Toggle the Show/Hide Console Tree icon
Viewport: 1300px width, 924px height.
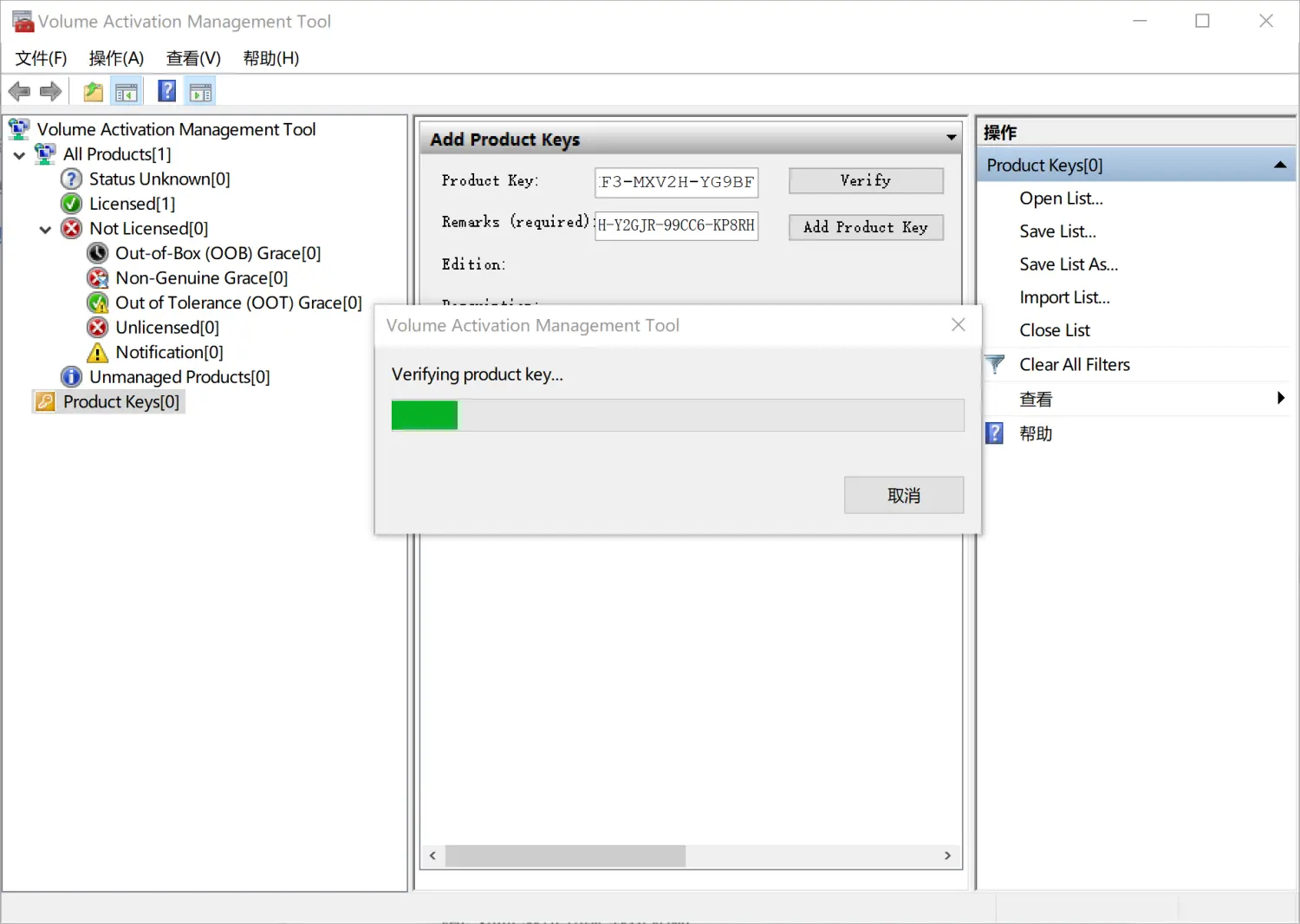(127, 92)
